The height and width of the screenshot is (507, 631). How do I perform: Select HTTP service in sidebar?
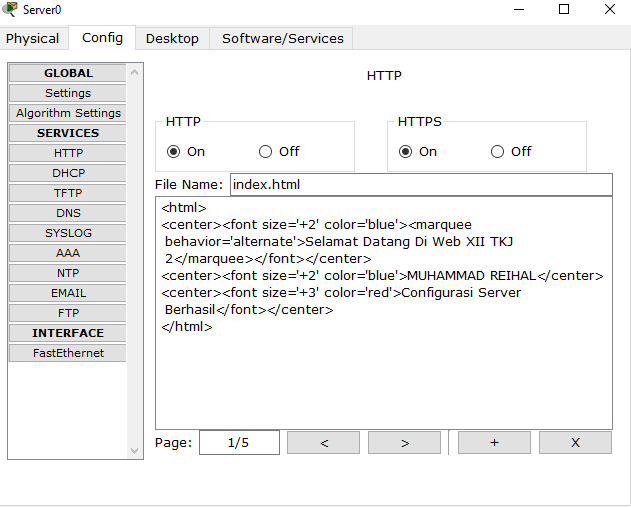[x=68, y=153]
